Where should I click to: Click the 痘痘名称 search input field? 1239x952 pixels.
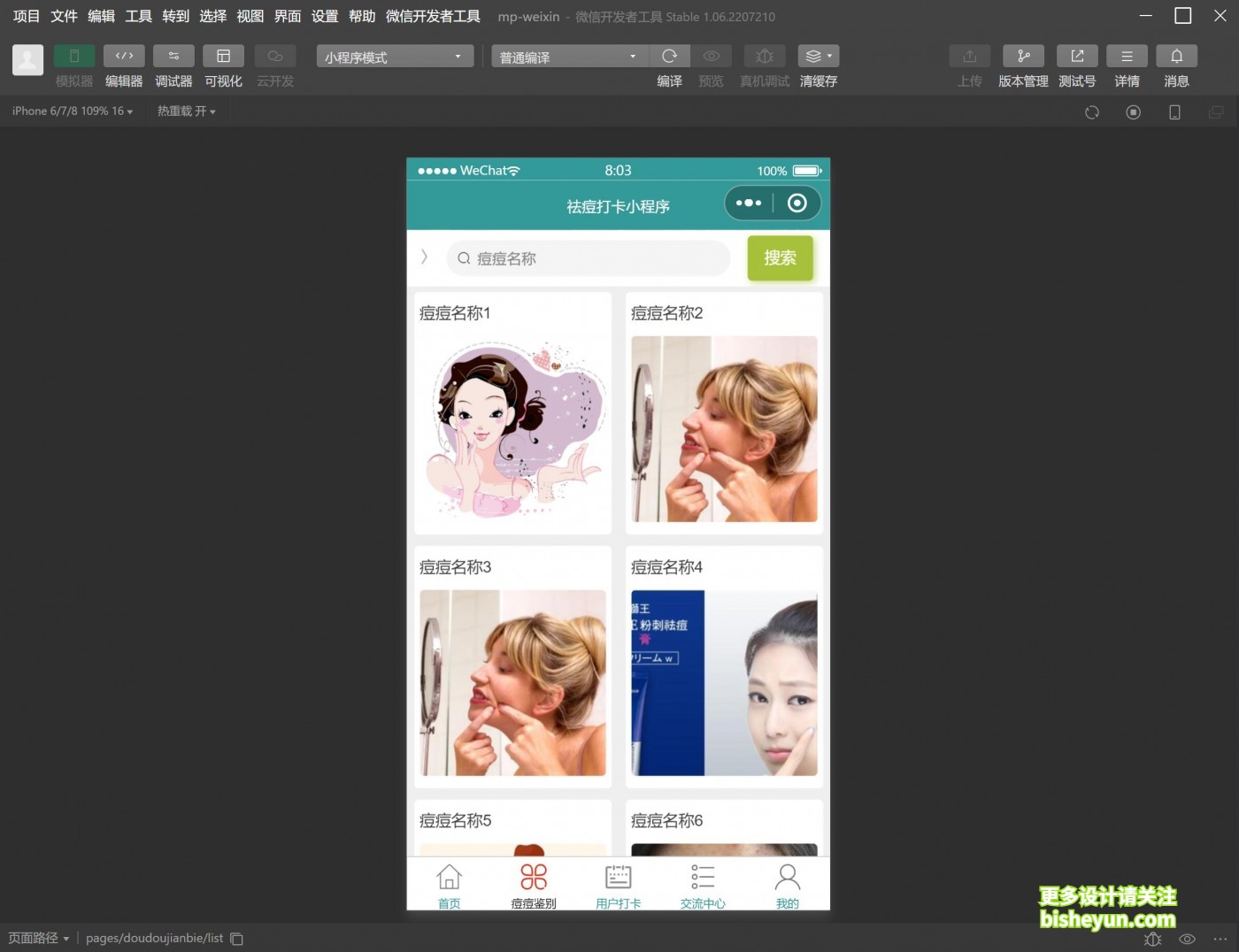pos(589,258)
